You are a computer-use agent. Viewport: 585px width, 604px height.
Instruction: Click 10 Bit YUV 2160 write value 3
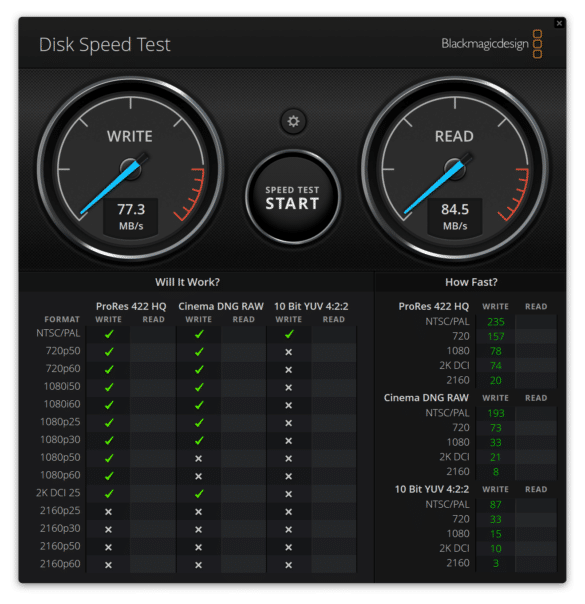click(496, 563)
